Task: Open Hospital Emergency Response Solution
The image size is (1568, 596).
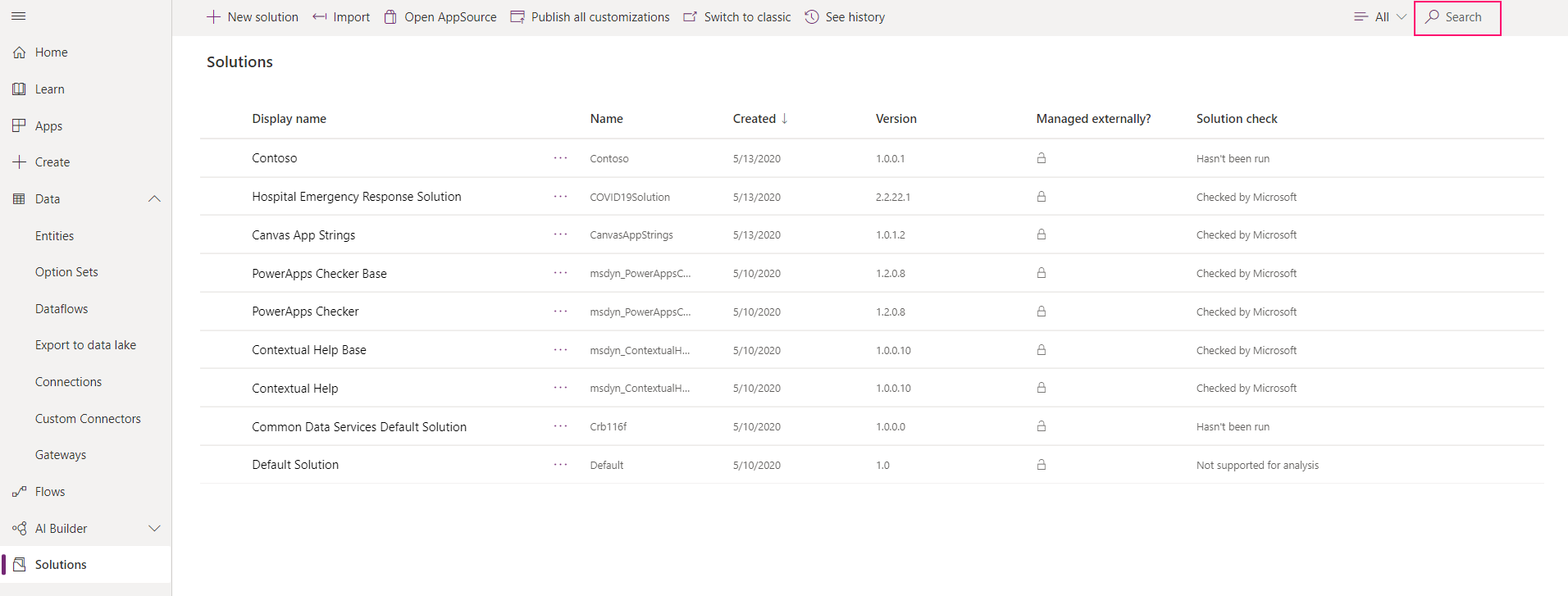Action: pos(357,197)
